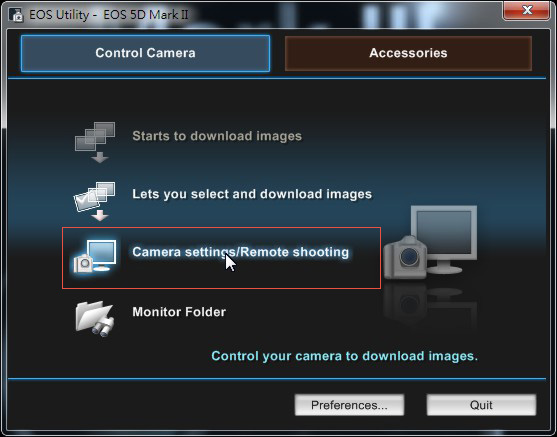Select Starts to download images text
557x437 pixels.
(217, 136)
